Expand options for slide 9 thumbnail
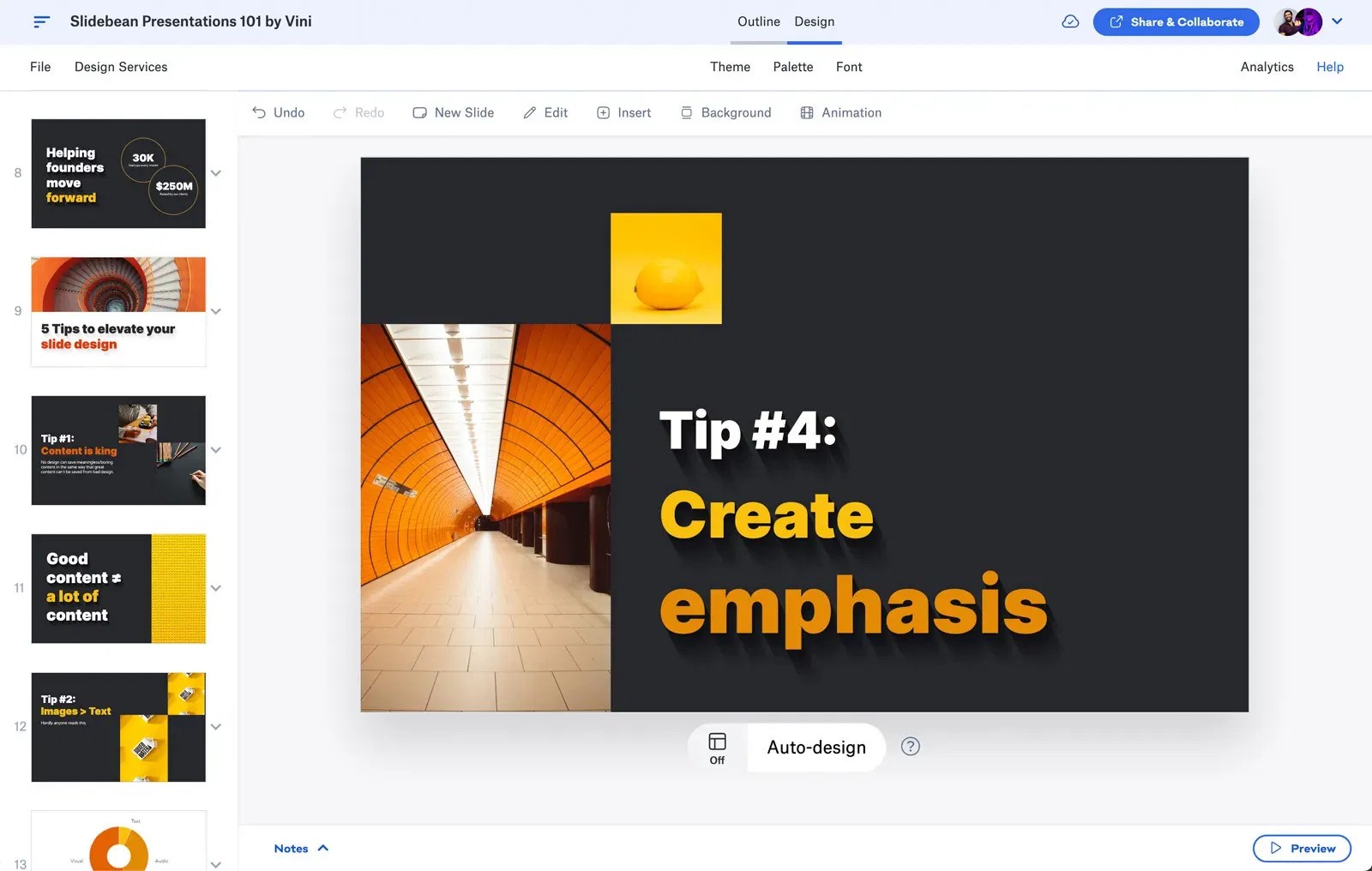 tap(216, 311)
